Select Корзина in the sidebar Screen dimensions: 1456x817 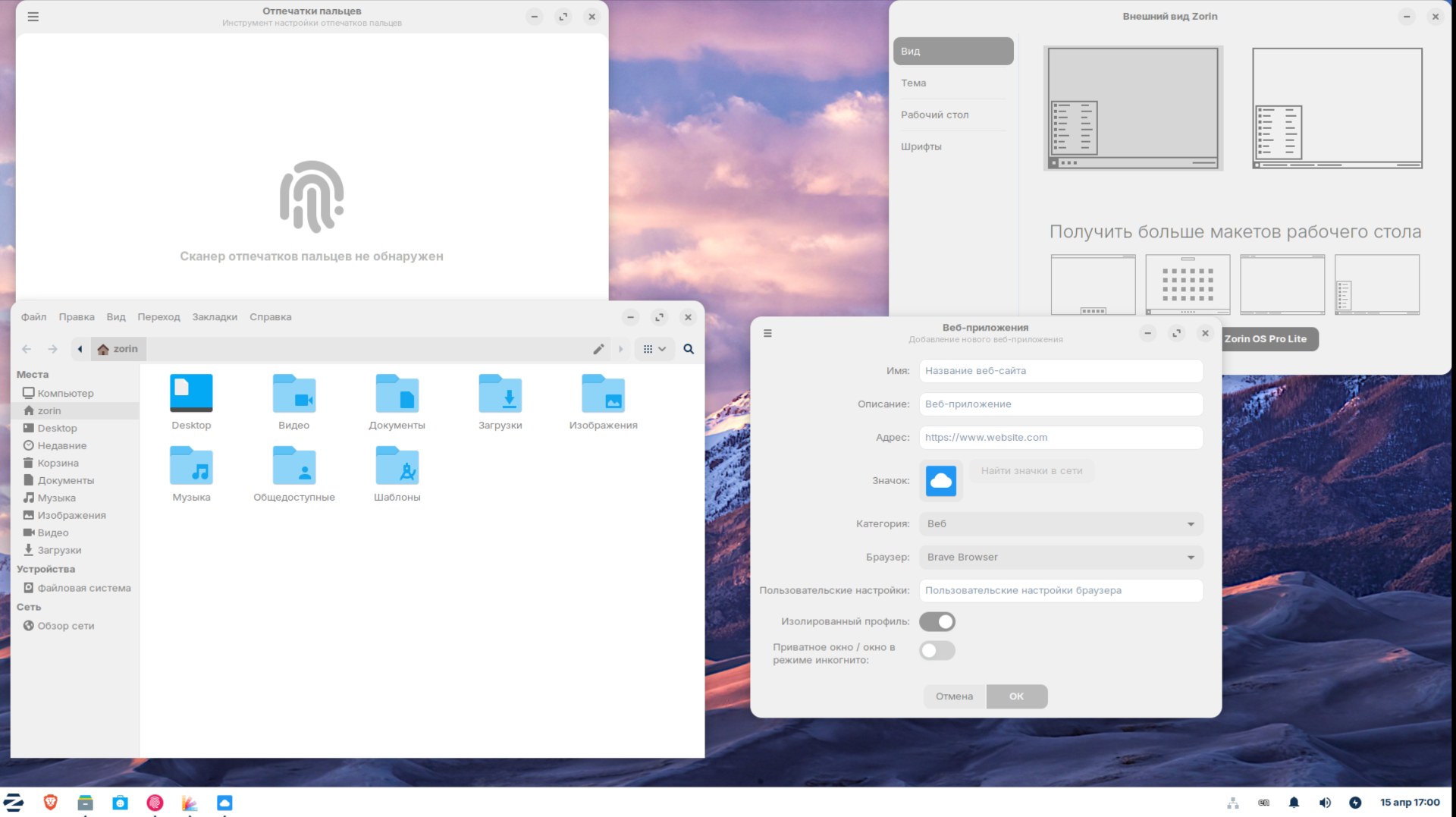[58, 463]
